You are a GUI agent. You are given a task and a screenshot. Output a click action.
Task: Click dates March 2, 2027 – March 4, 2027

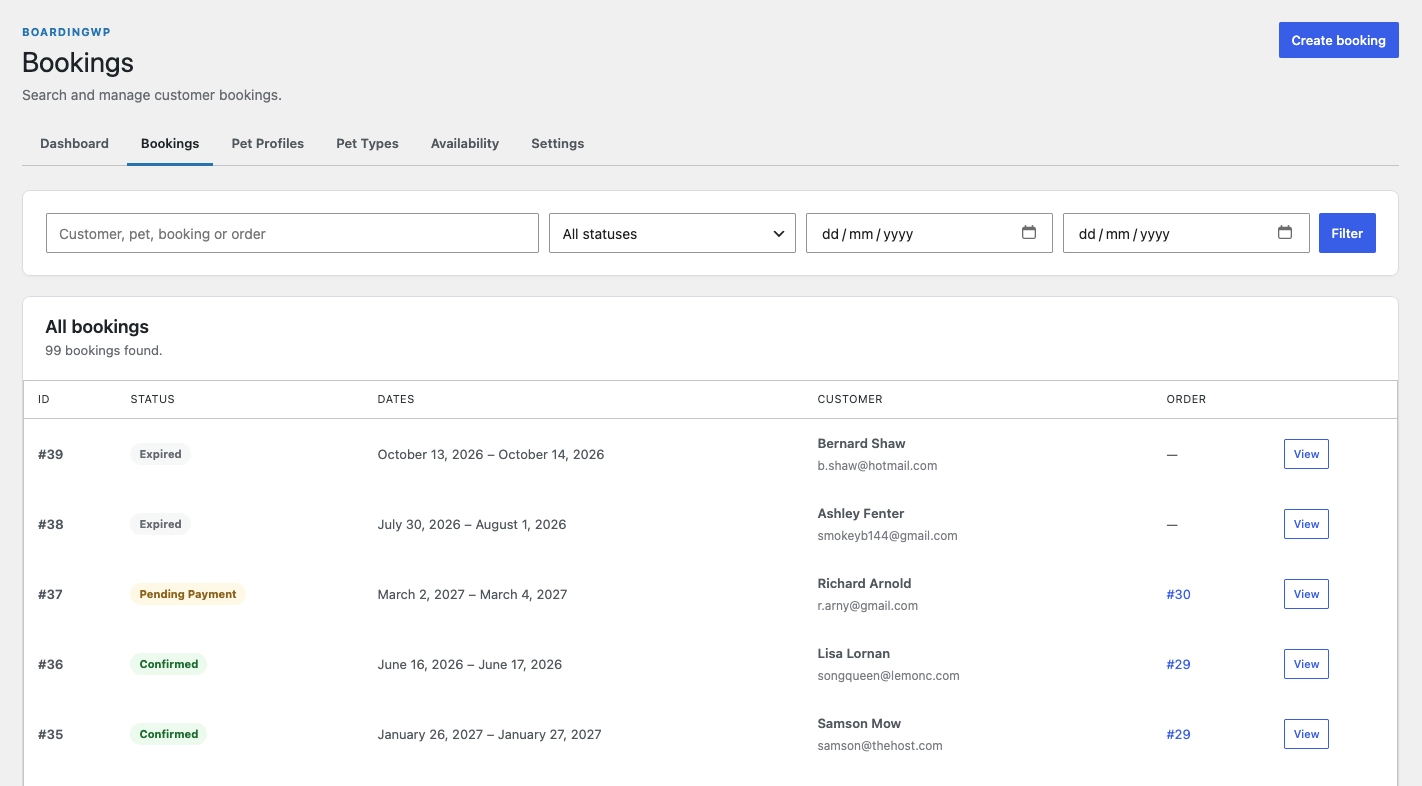click(x=472, y=594)
